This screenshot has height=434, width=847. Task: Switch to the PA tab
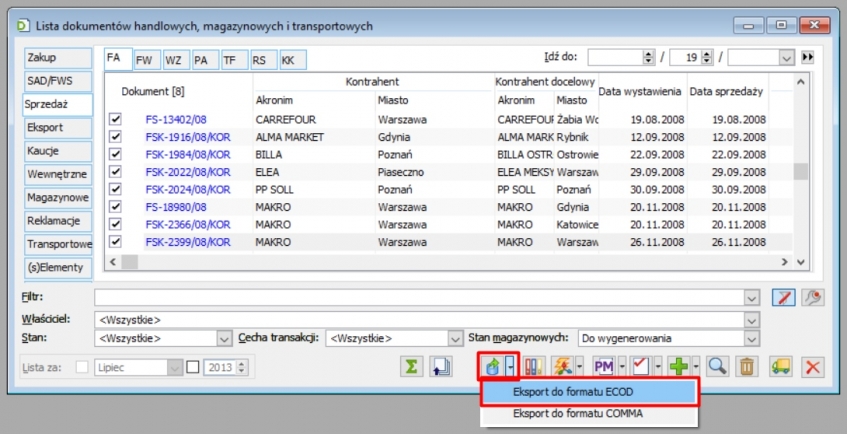[206, 60]
